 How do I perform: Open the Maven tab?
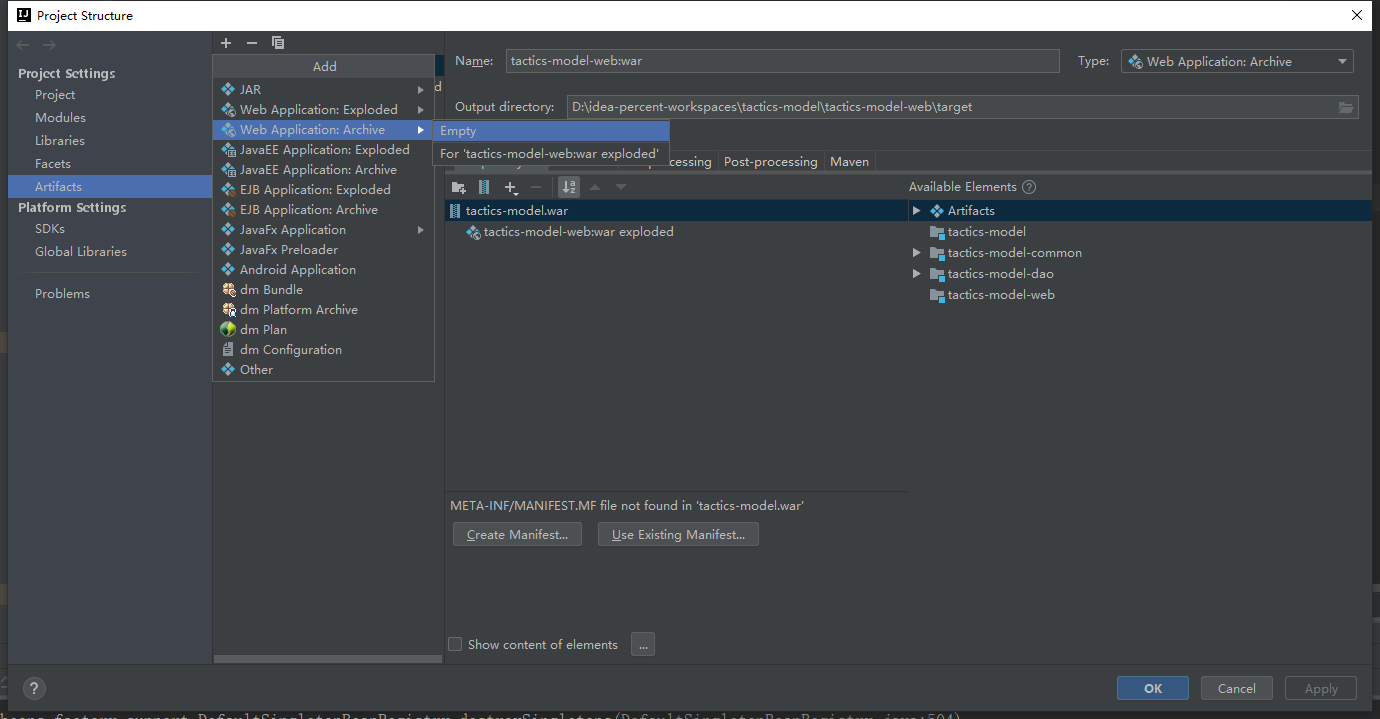[849, 161]
